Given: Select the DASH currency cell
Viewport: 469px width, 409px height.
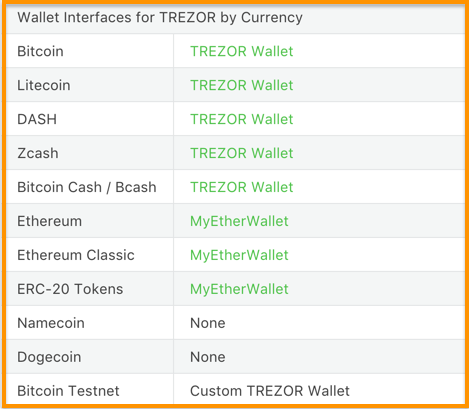Looking at the screenshot, I should (x=90, y=119).
